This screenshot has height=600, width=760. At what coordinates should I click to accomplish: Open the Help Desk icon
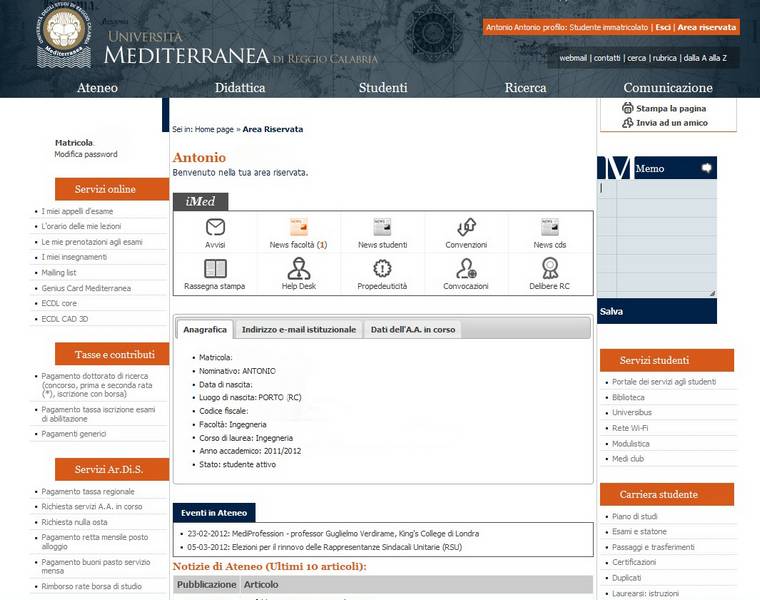pos(299,268)
